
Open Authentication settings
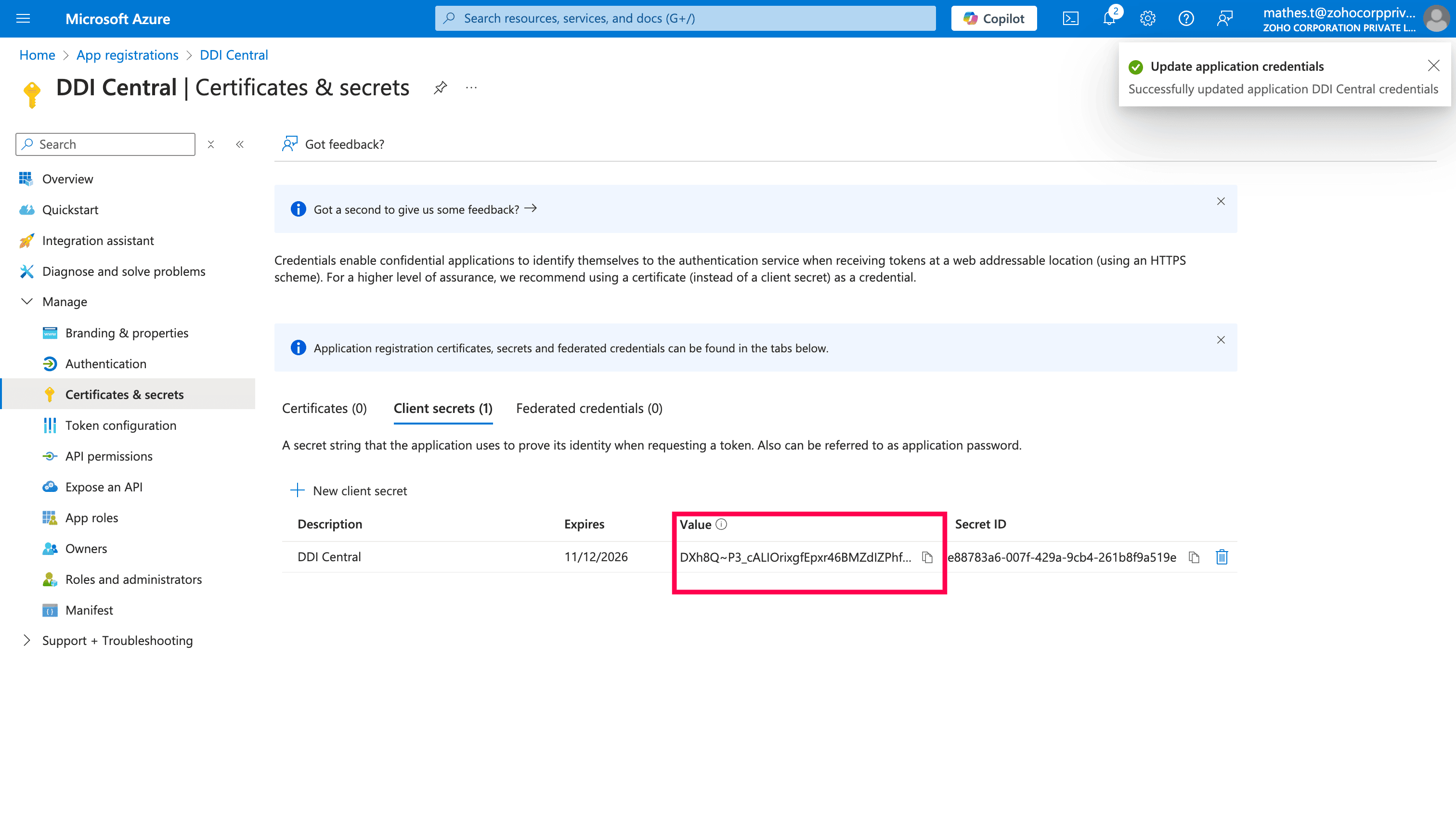106,364
